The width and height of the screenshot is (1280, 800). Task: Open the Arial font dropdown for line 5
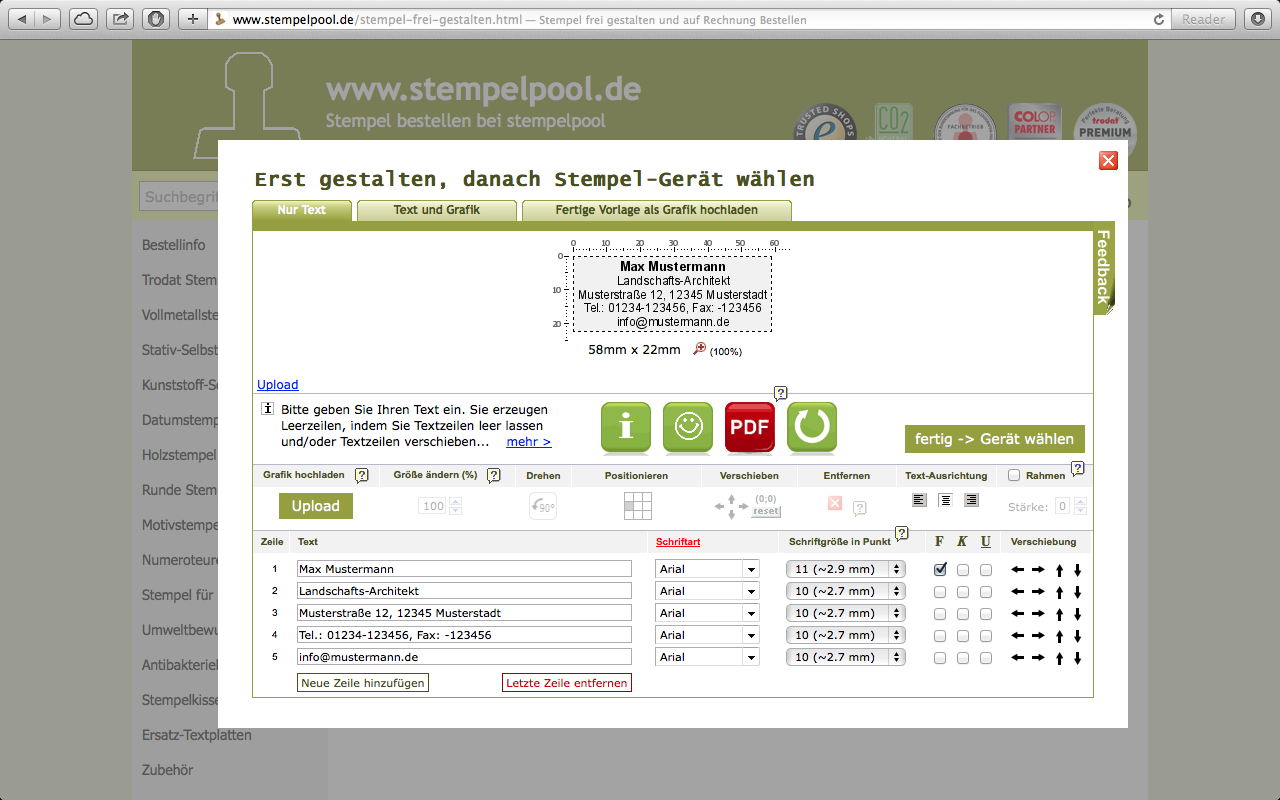pos(707,657)
